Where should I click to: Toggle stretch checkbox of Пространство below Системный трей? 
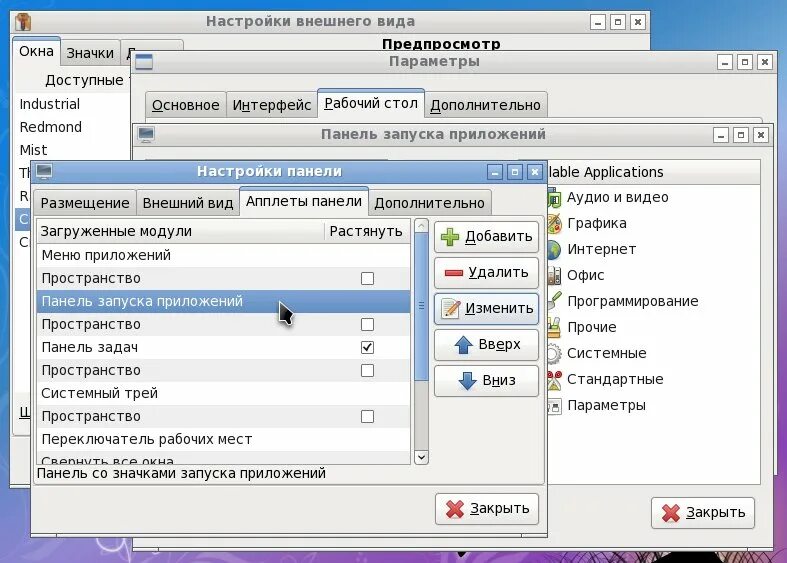click(x=367, y=416)
